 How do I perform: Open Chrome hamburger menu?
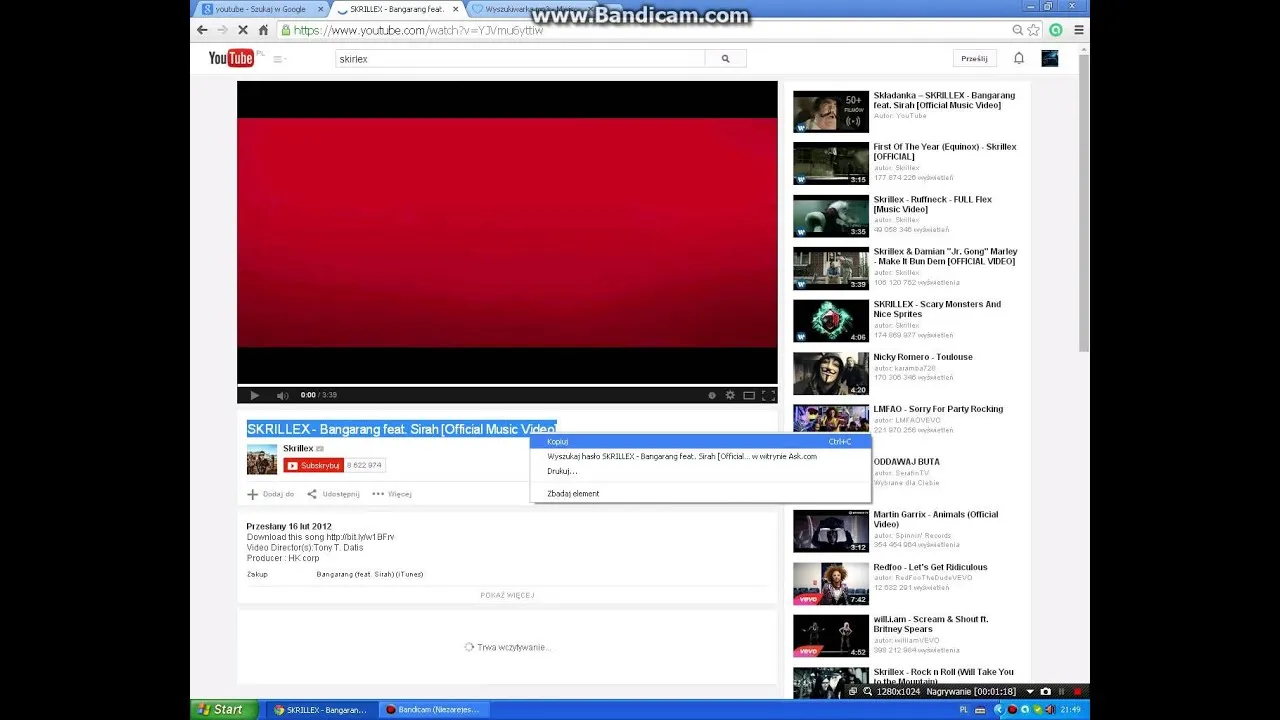pyautogui.click(x=1079, y=30)
